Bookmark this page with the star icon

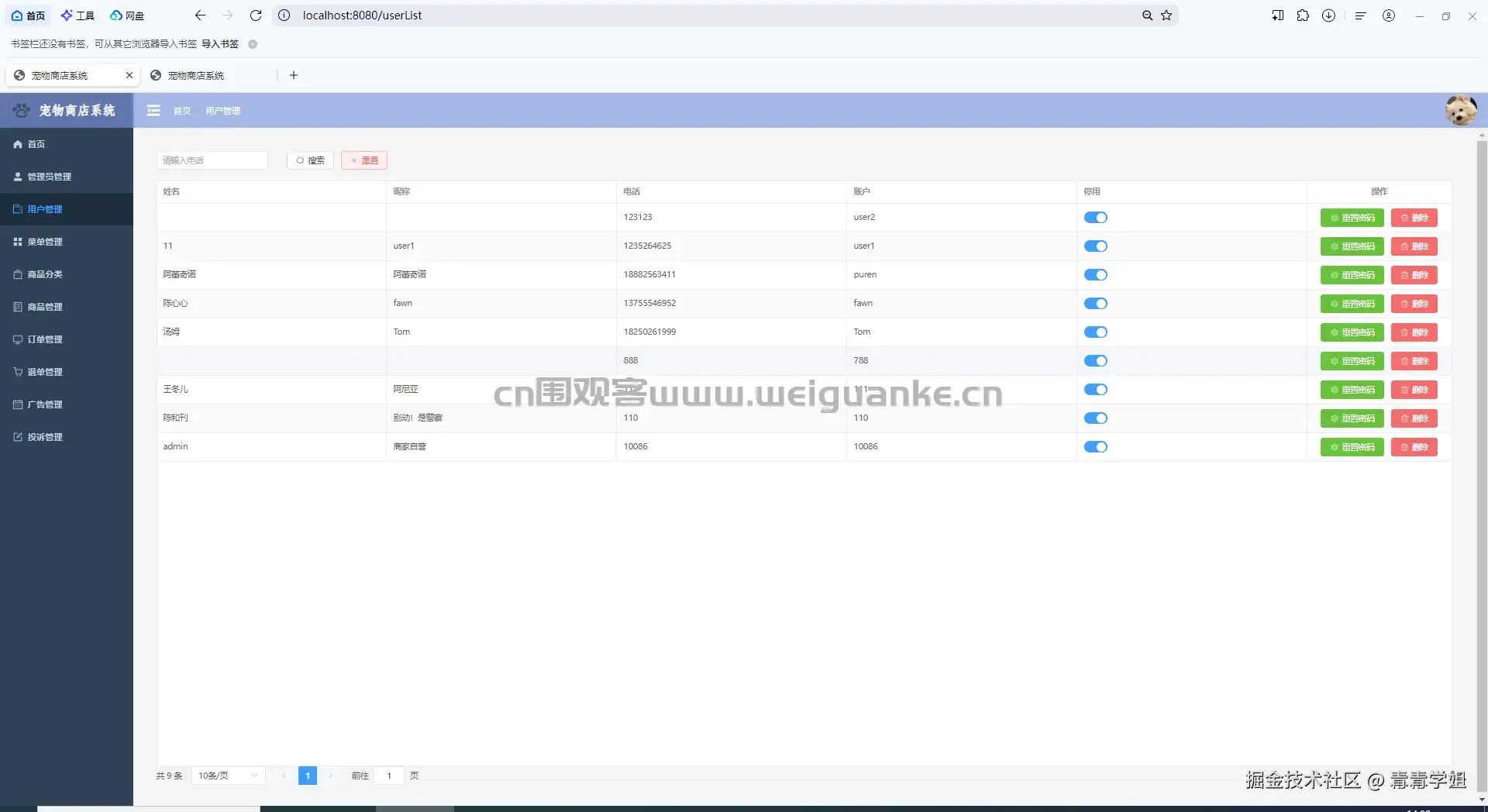(1166, 15)
